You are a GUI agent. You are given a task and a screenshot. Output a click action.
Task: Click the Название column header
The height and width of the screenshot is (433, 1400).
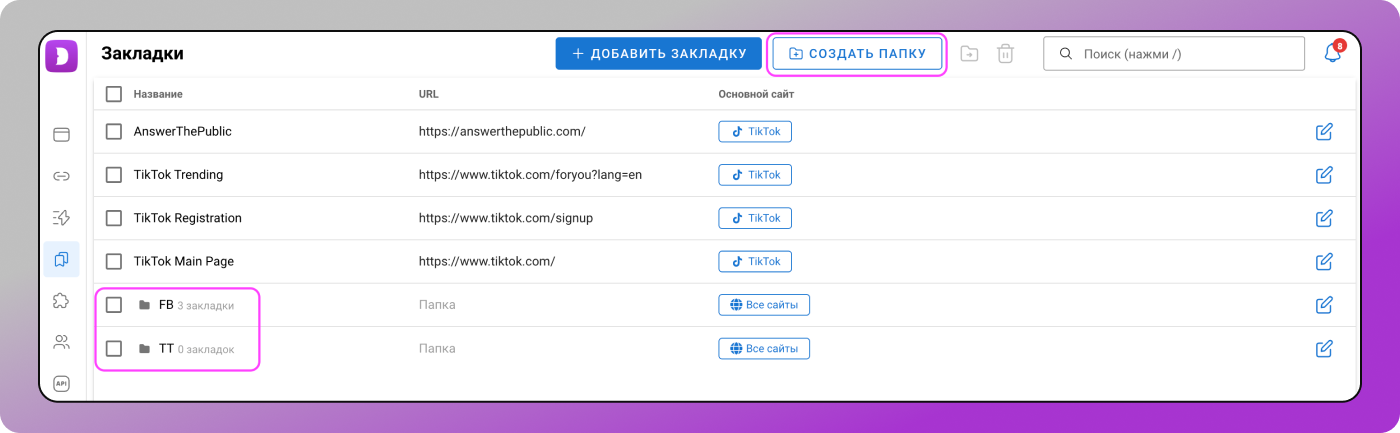pos(158,94)
